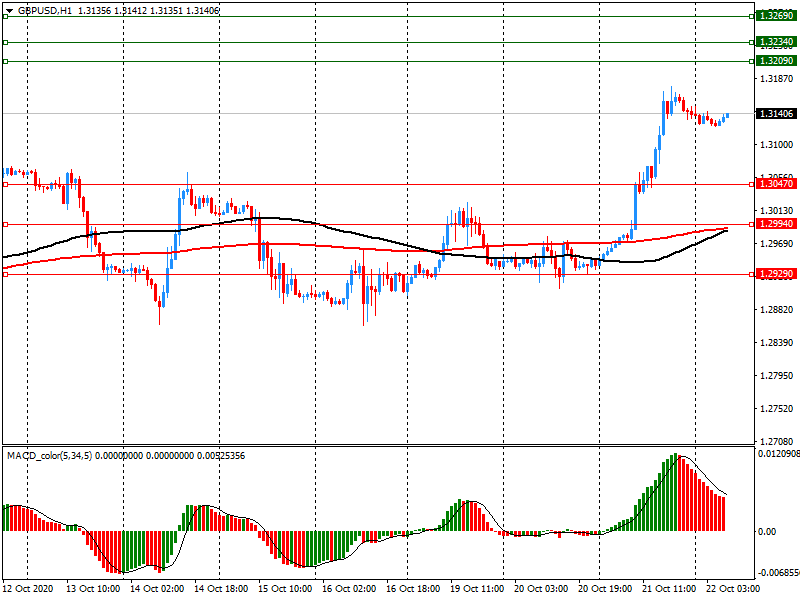Image resolution: width=800 pixels, height=600 pixels.
Task: Click the 15 Oct 10:00 time axis label
Action: pyautogui.click(x=285, y=588)
